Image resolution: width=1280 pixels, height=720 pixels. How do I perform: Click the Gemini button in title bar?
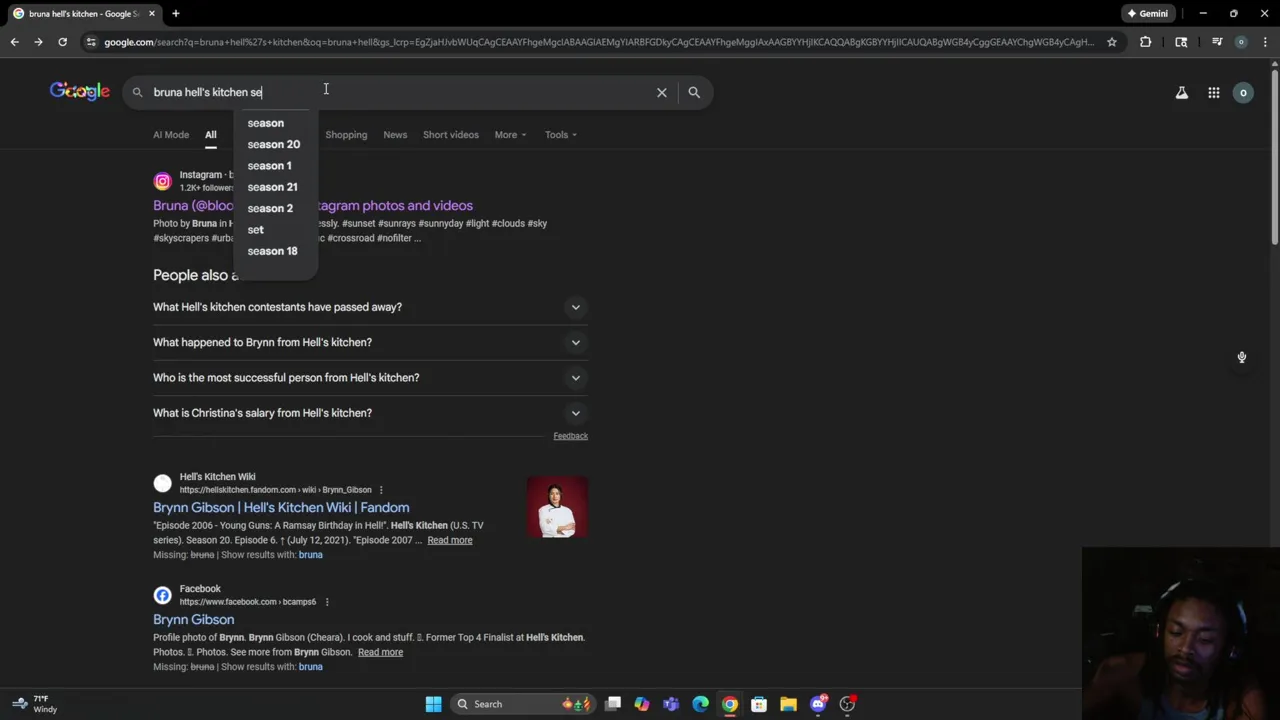pyautogui.click(x=1146, y=13)
